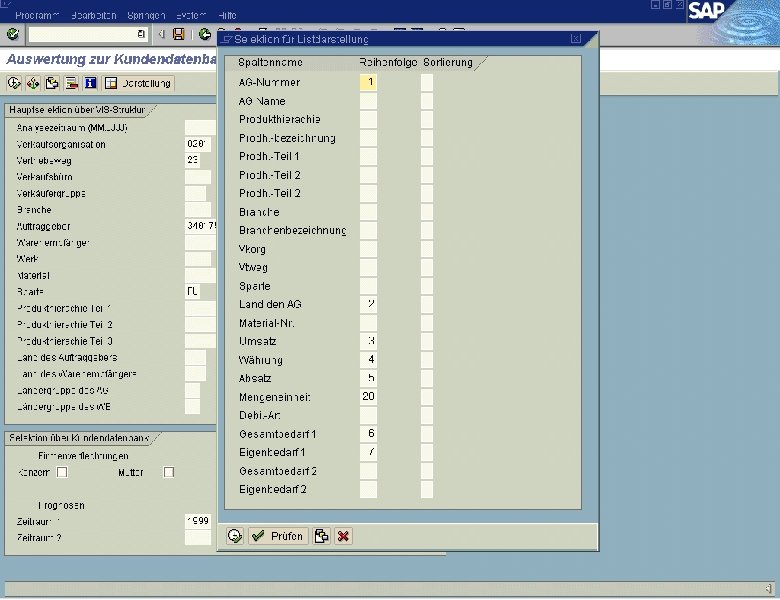This screenshot has width=780, height=600.
Task: Open the Bearbeiten menu
Action: point(94,15)
